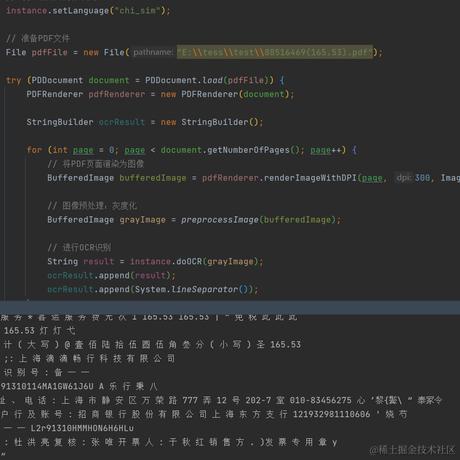460x460 pixels.
Task: Click the comment about rendering PDF page to image
Action: [x=96, y=164]
